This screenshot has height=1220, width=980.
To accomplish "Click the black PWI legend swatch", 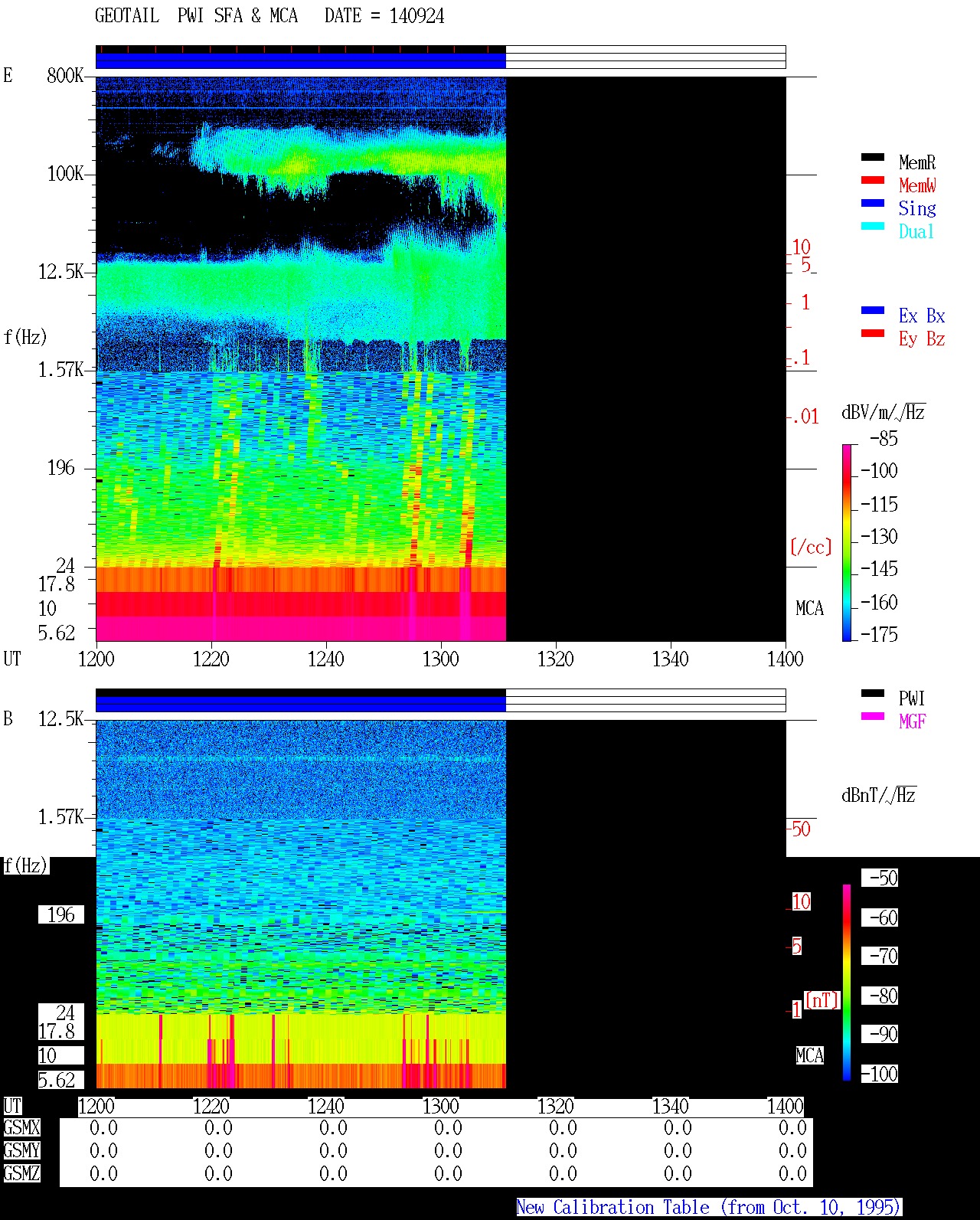I will tap(873, 693).
